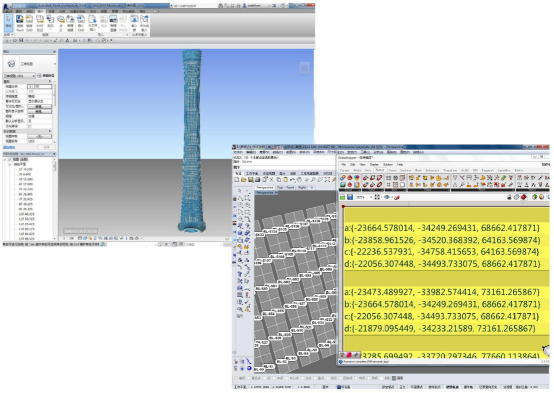Open the Grasshopper zoom percentage dropdown

[364, 197]
